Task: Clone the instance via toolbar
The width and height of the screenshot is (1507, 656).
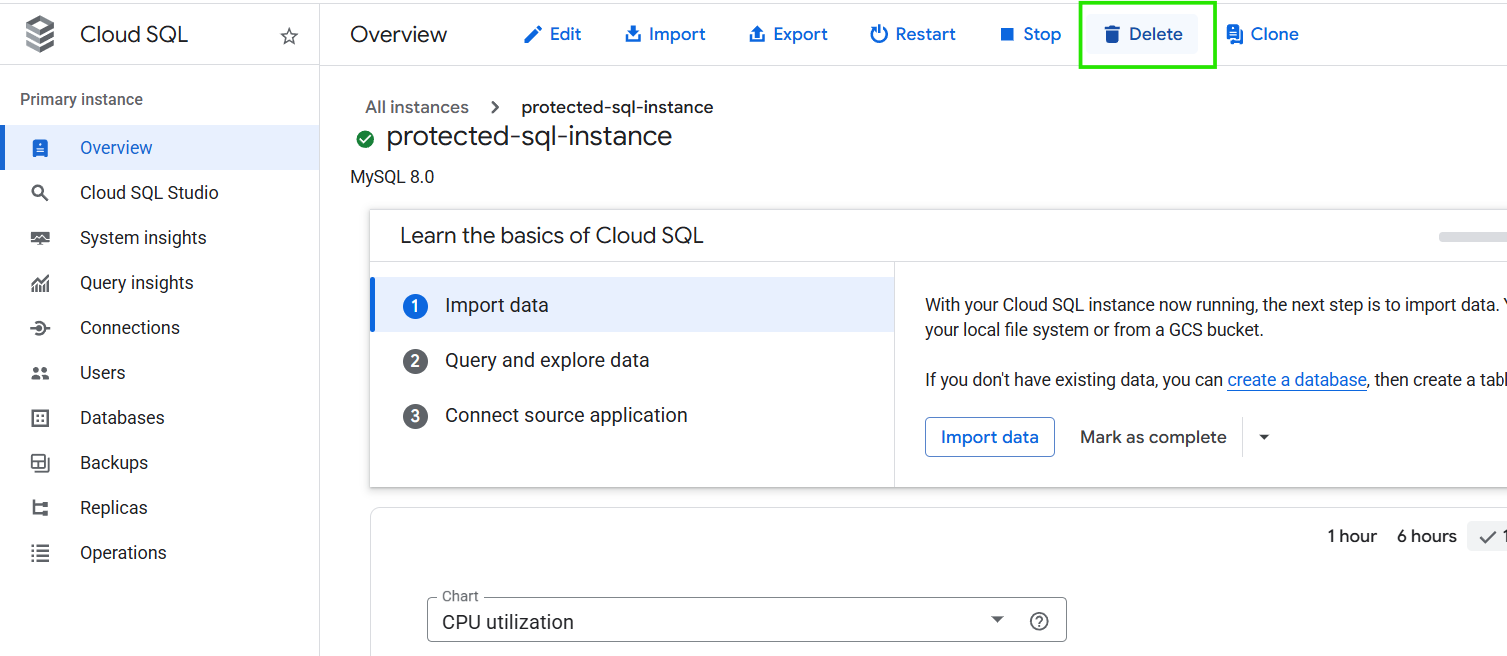Action: [x=1262, y=34]
